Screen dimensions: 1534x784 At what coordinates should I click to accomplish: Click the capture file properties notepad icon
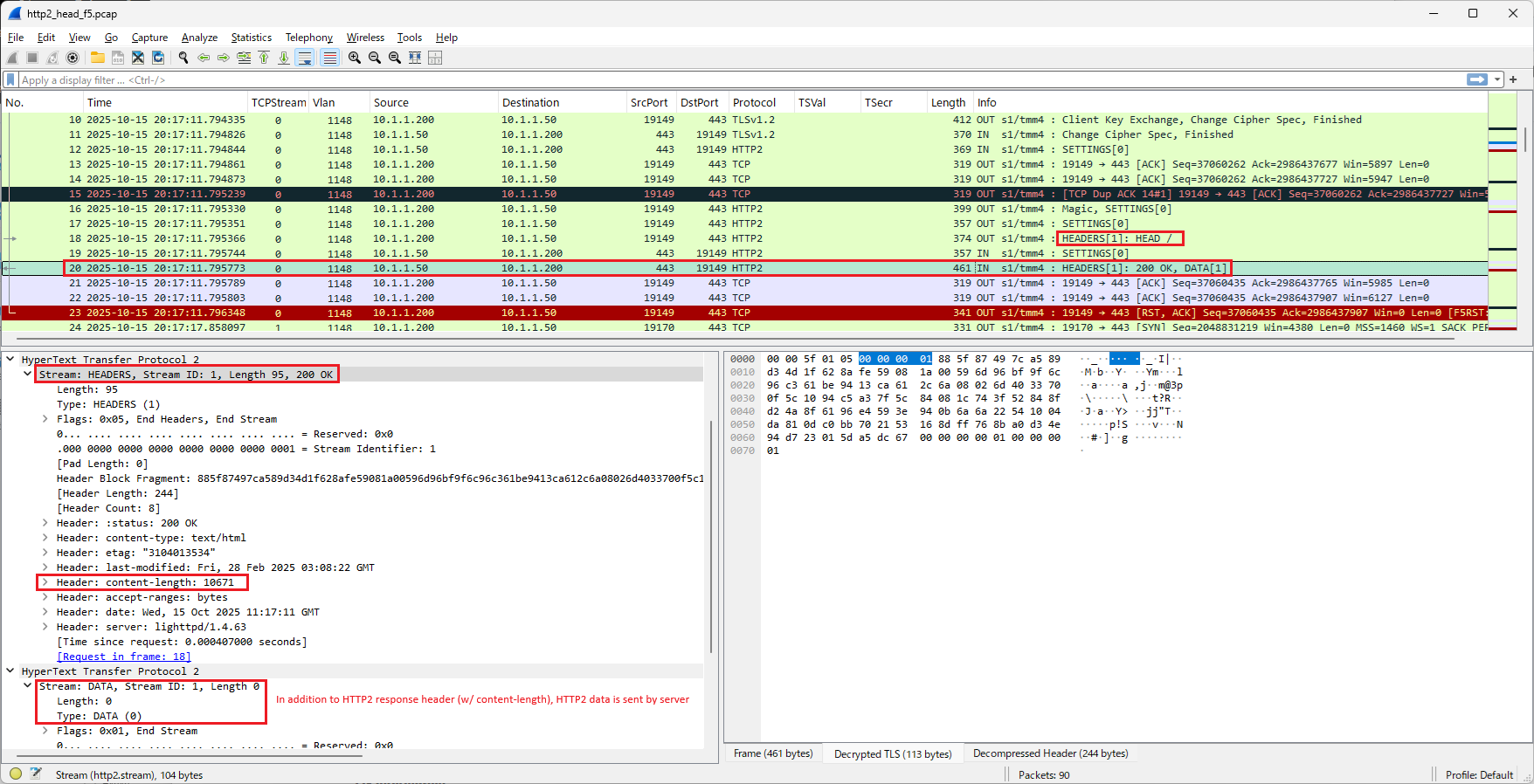36,774
